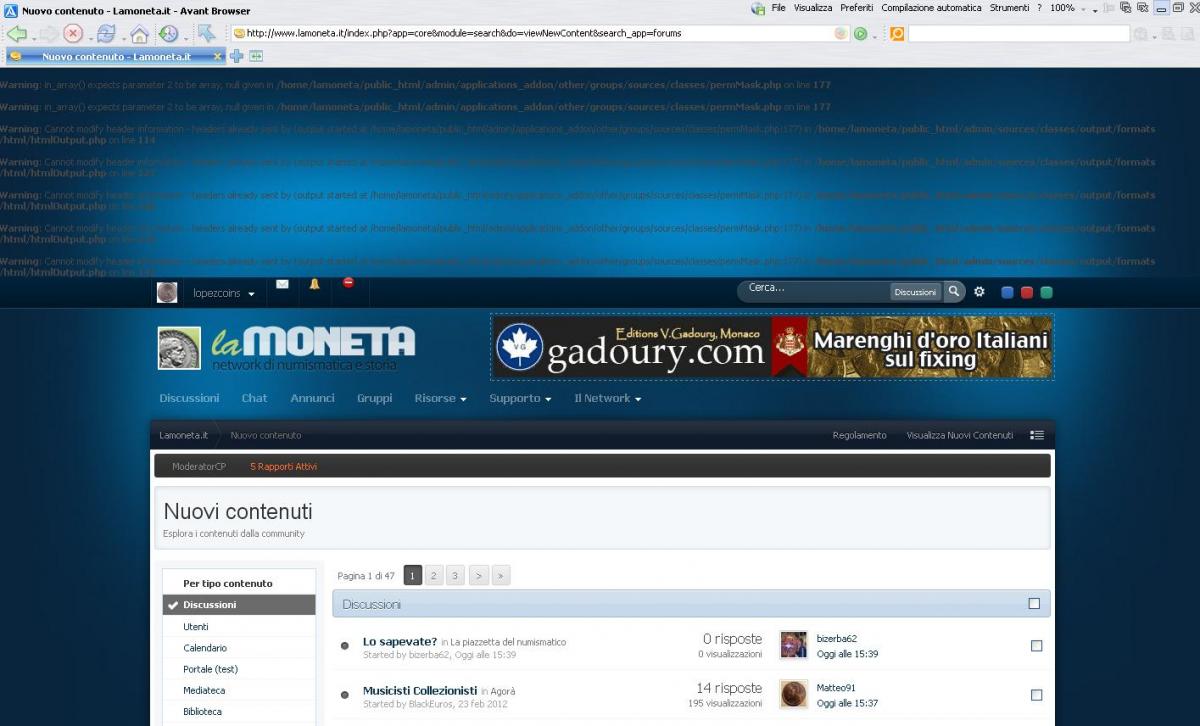
Task: Open the Il Network dropdown menu
Action: coord(607,398)
